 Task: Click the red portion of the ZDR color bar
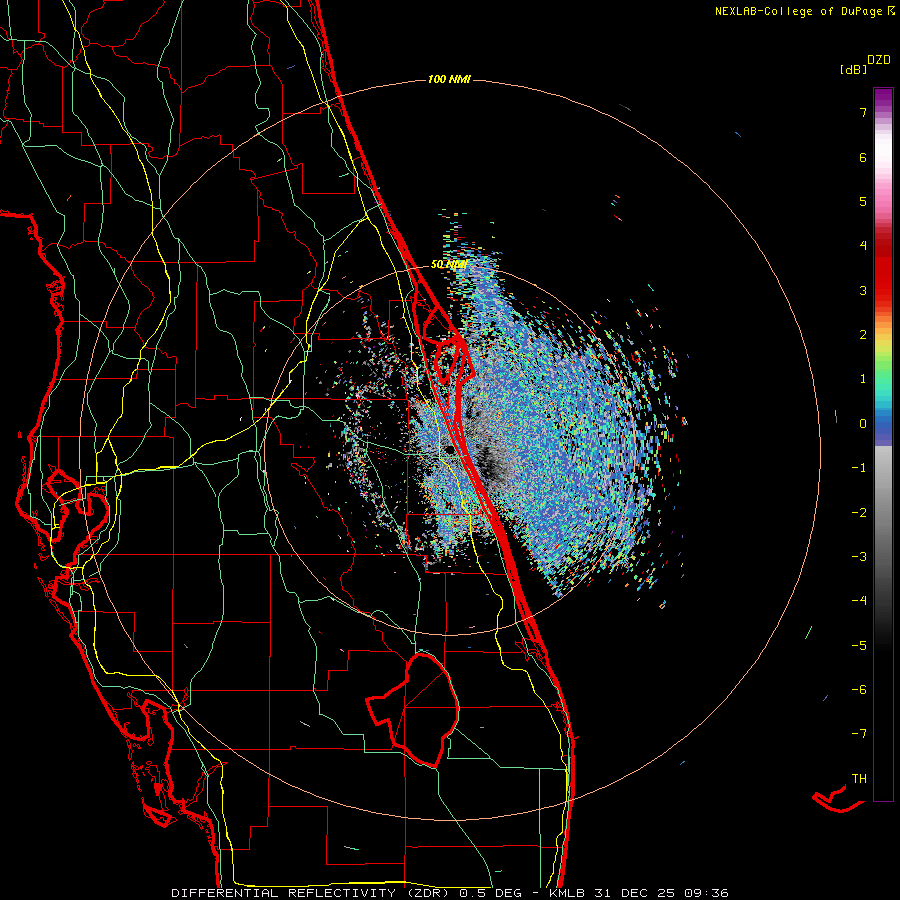pos(883,276)
